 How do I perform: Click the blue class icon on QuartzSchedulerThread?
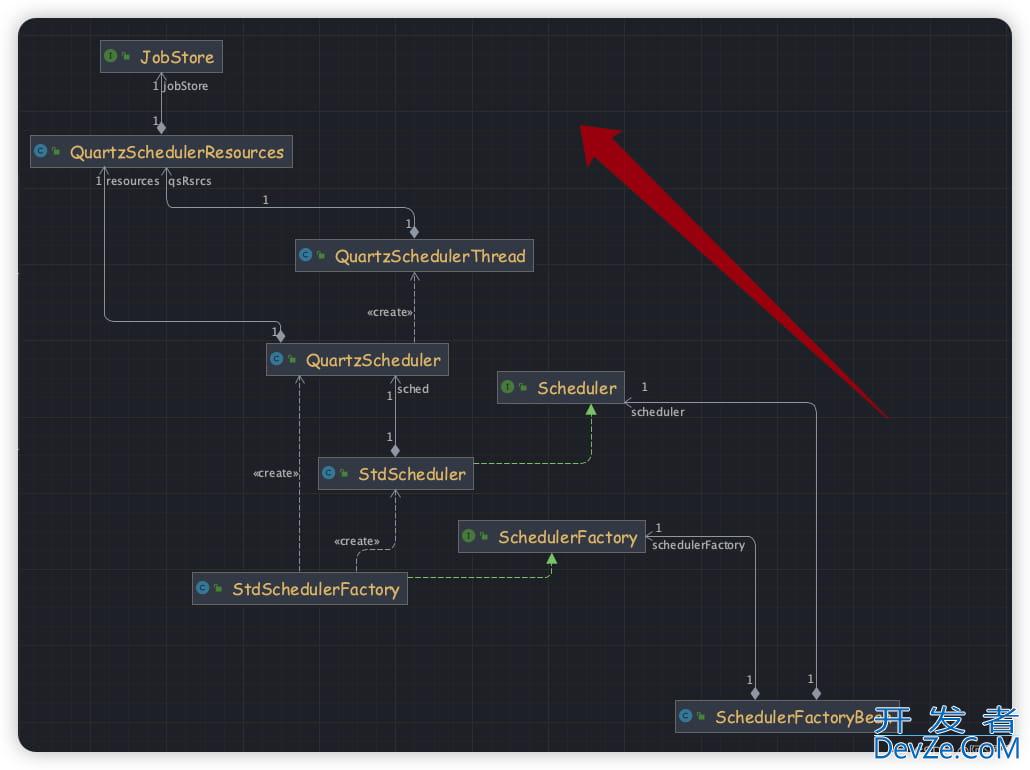pyautogui.click(x=305, y=254)
